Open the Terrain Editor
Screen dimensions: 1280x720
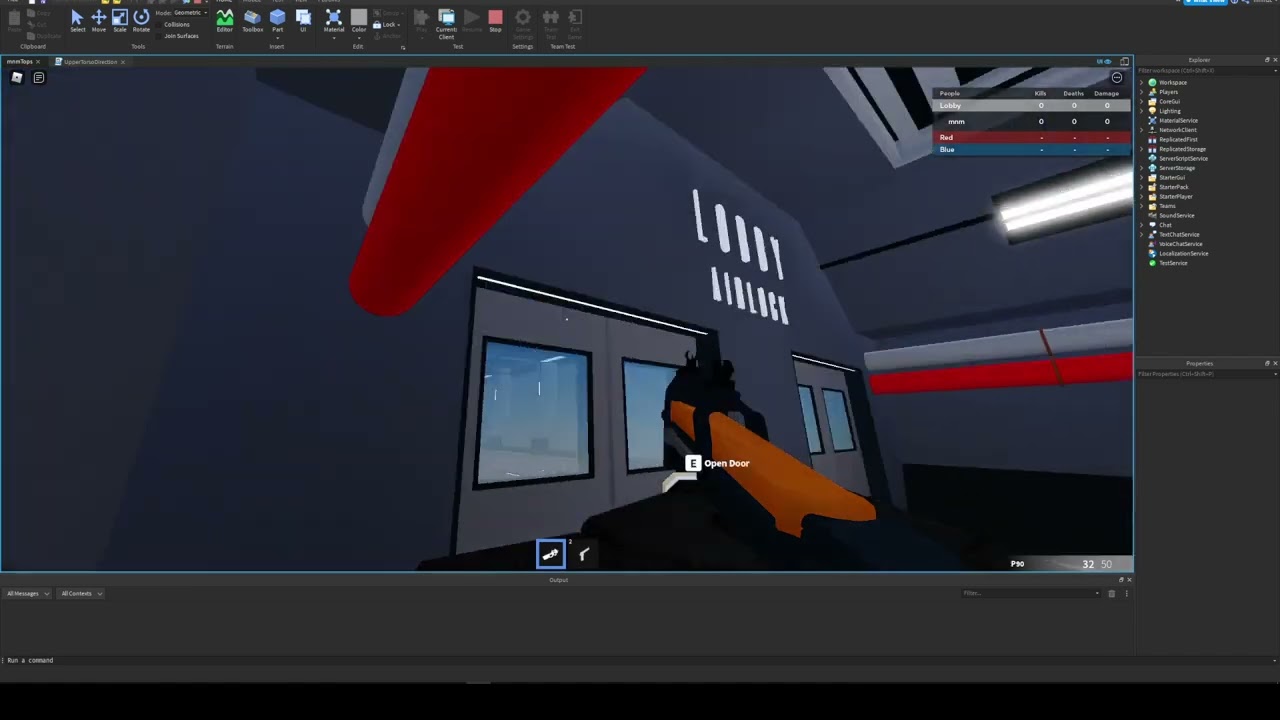pos(225,20)
